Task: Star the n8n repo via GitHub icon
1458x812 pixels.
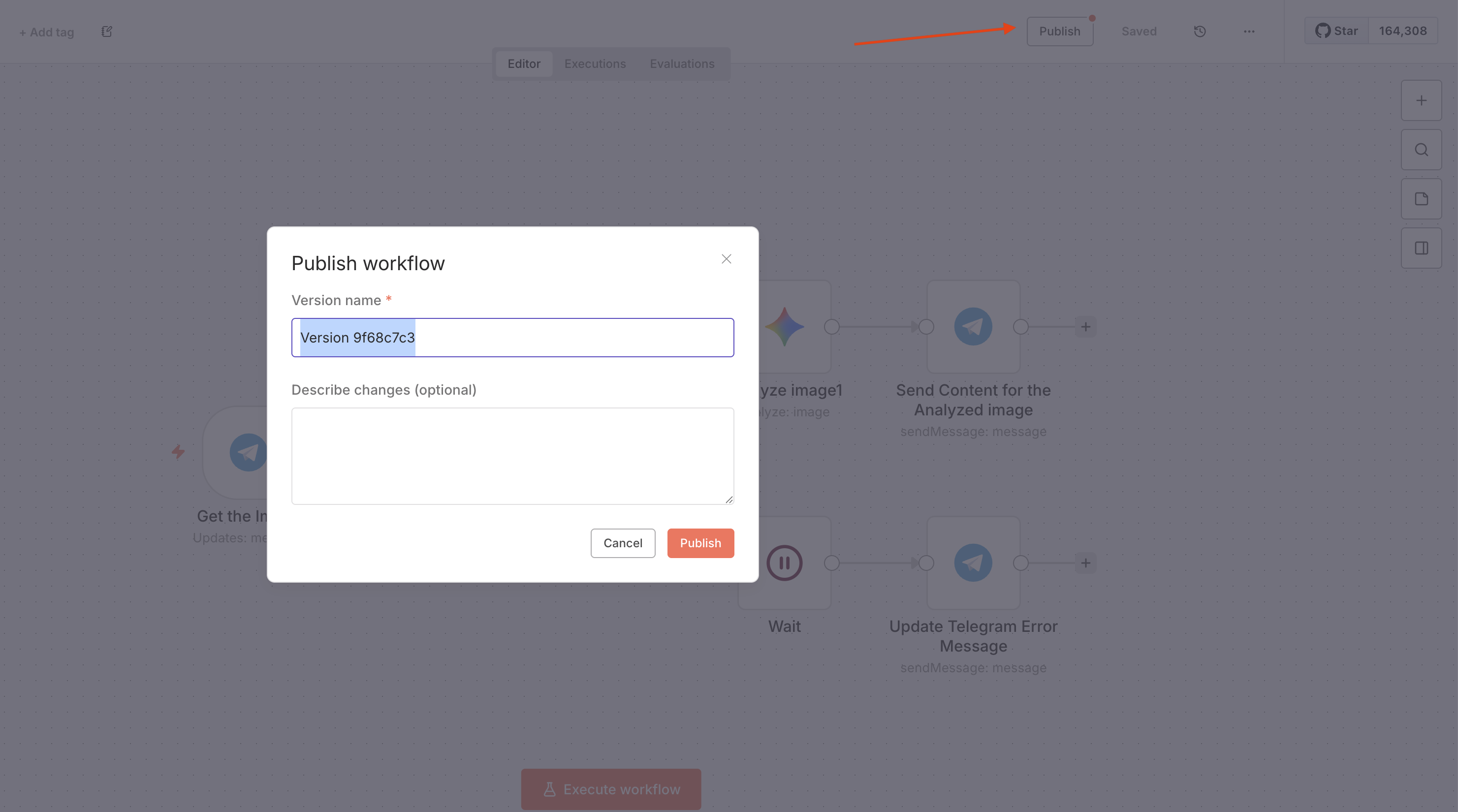Action: click(x=1336, y=31)
